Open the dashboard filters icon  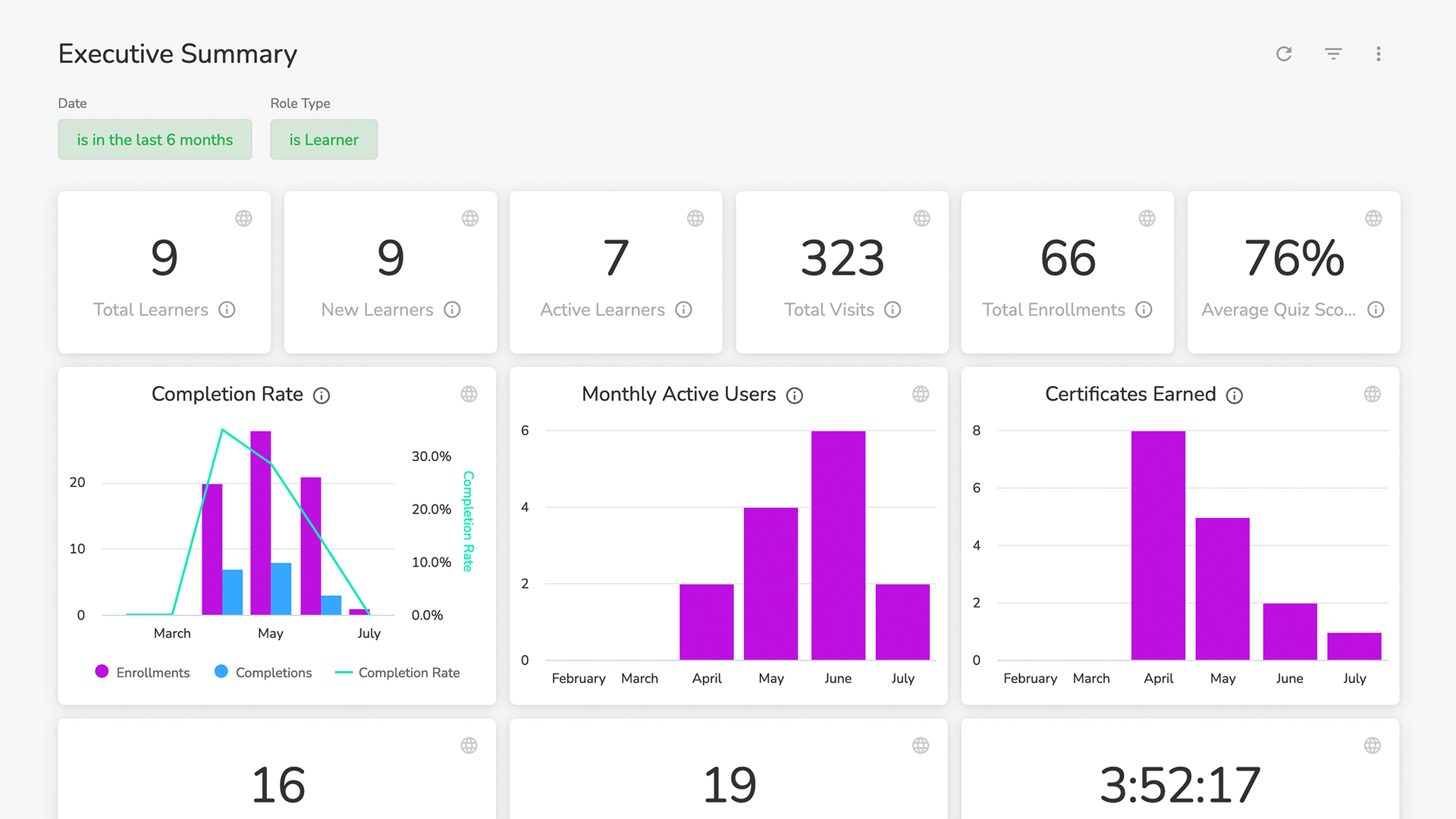(1333, 54)
